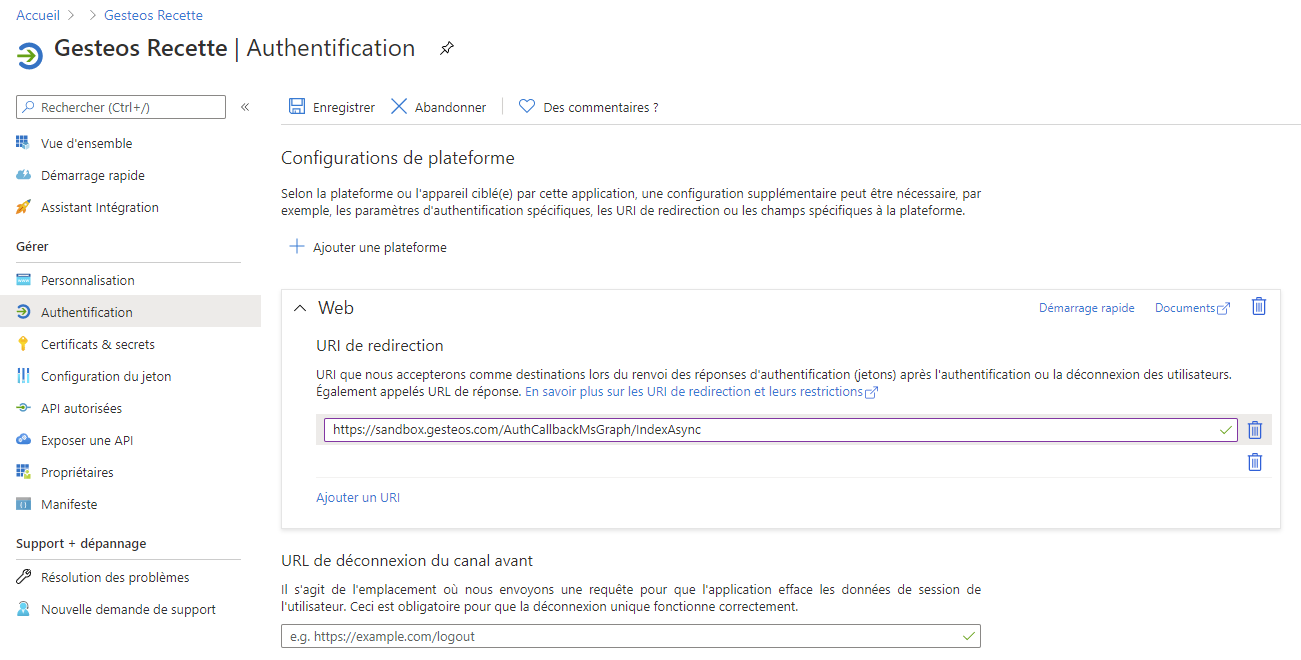The width and height of the screenshot is (1301, 660).
Task: Delete the Web platform configuration
Action: [x=1259, y=307]
